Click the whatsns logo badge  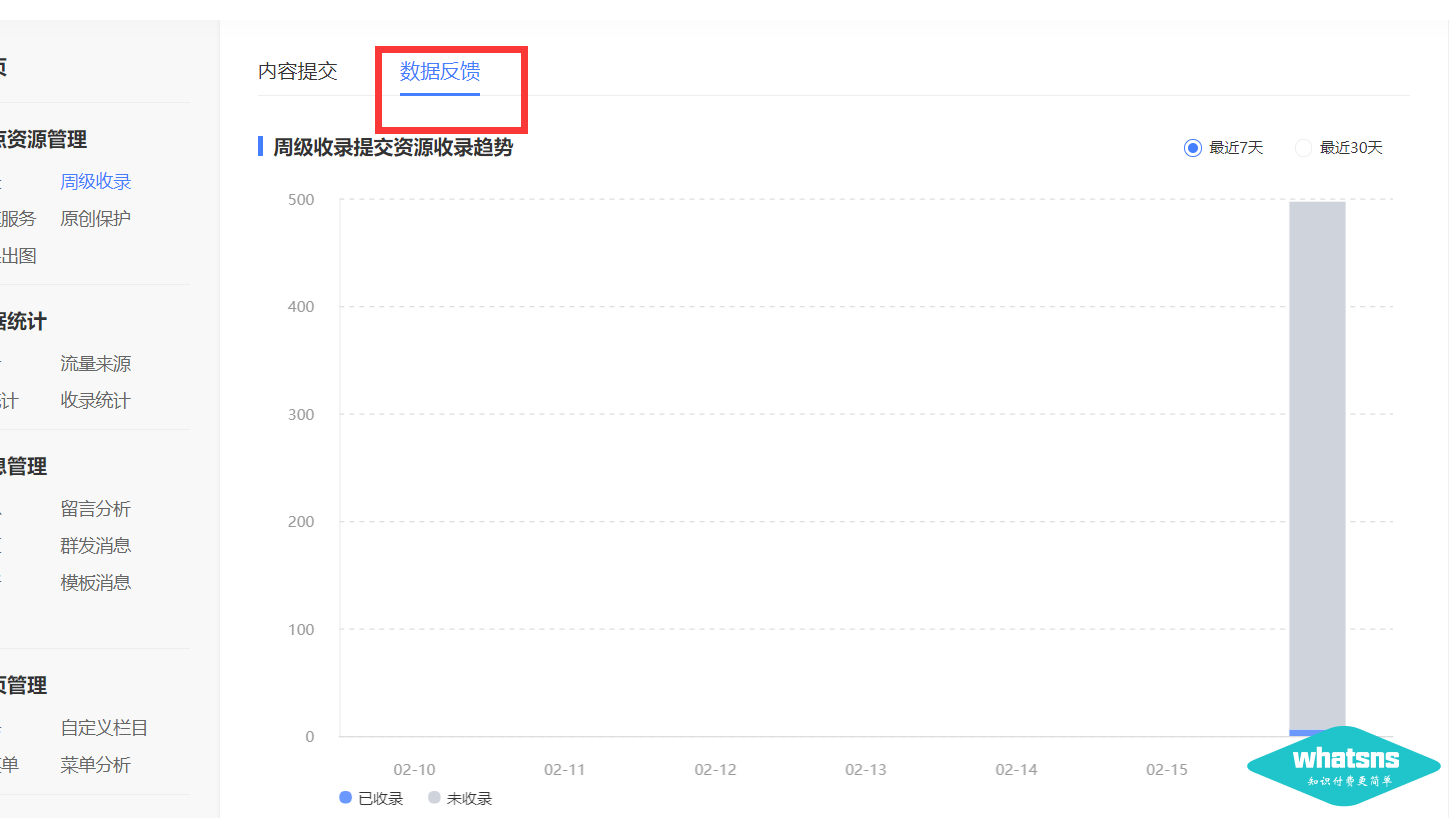1344,765
